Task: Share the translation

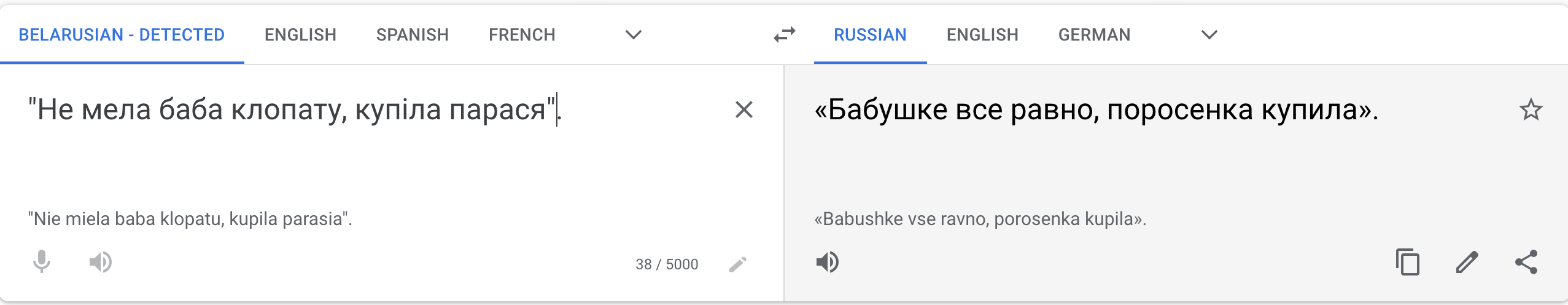Action: click(1526, 262)
